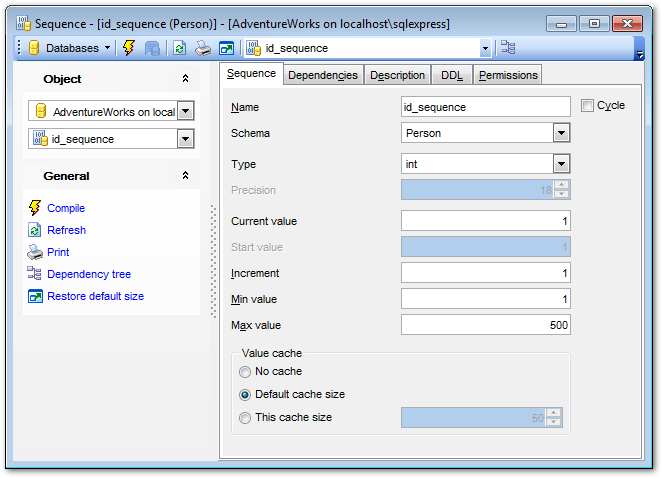Click Restore default size link
Screen dimensions: 662x478
[x=95, y=296]
